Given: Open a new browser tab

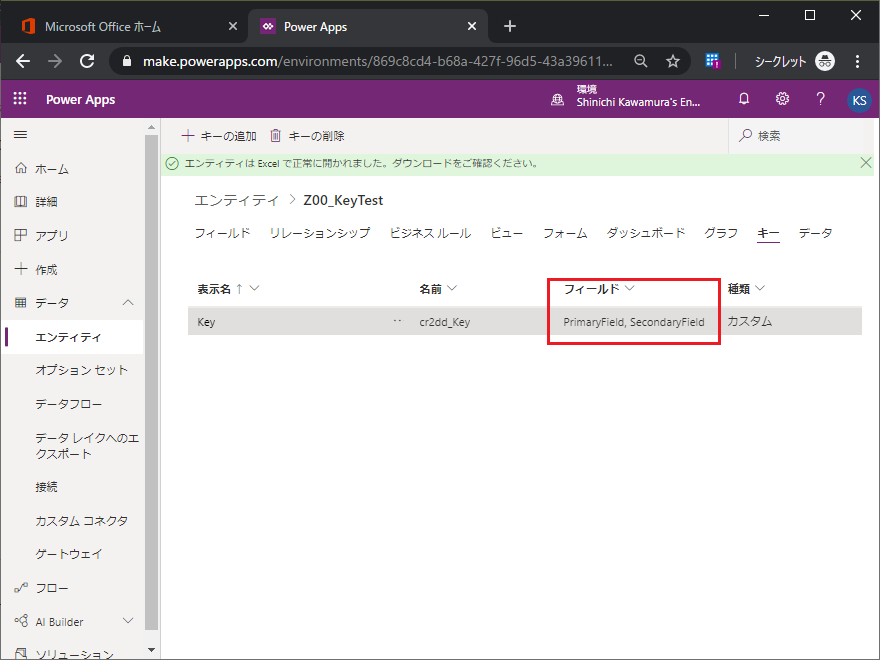Looking at the screenshot, I should click(510, 26).
